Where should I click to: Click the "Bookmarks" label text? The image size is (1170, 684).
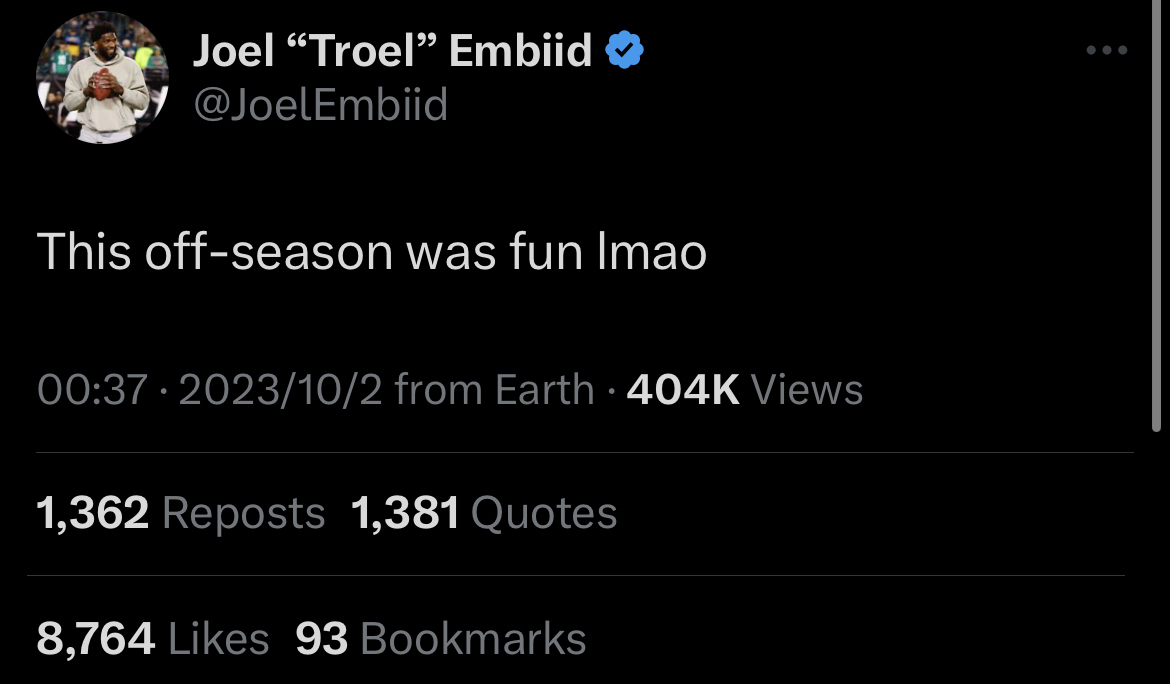[473, 639]
